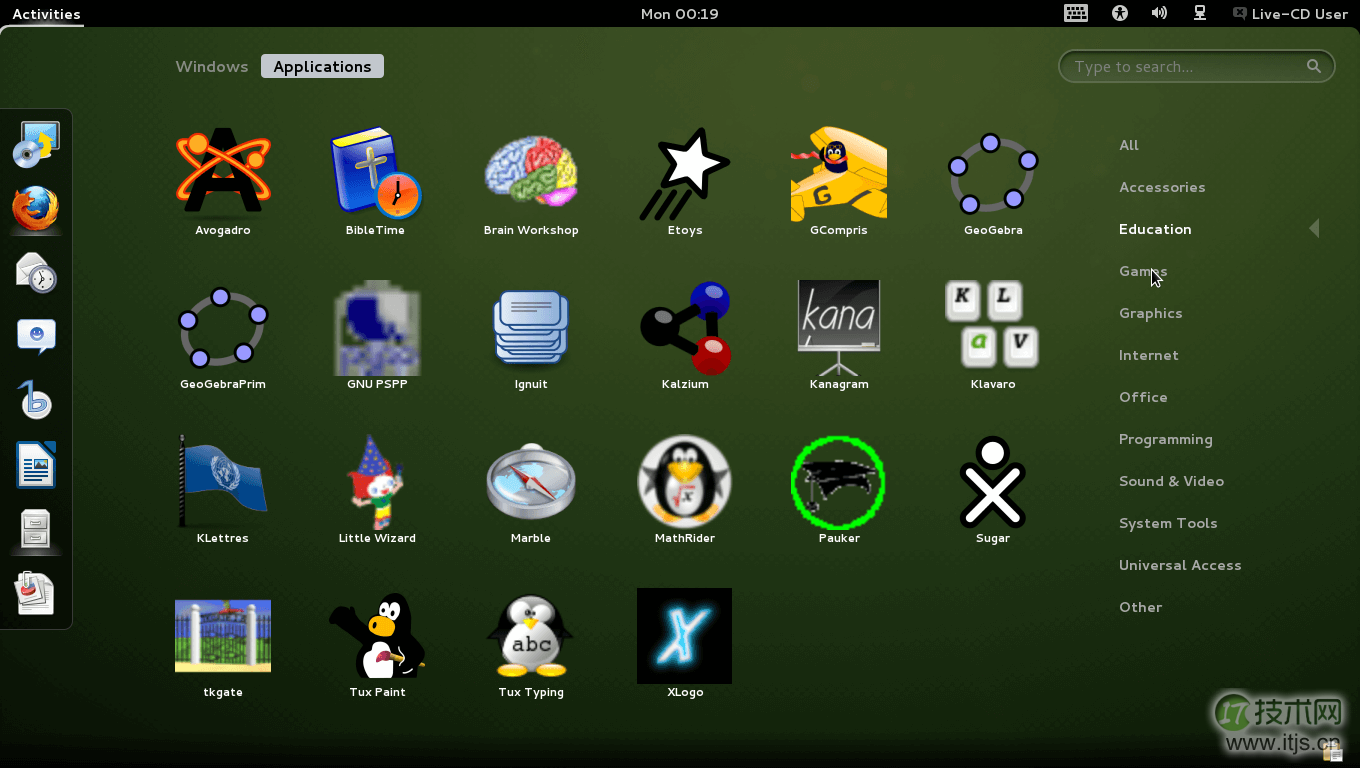Show All application categories

click(x=1129, y=145)
